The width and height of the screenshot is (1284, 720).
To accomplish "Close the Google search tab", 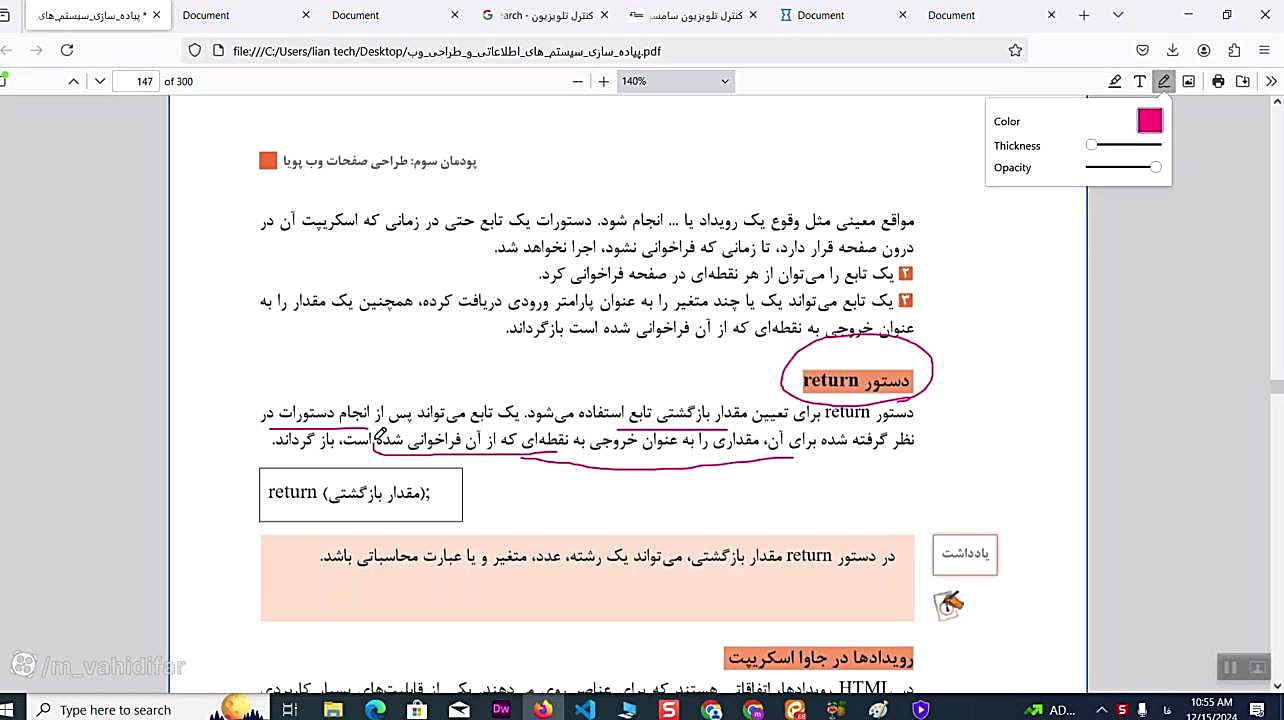I will (604, 15).
